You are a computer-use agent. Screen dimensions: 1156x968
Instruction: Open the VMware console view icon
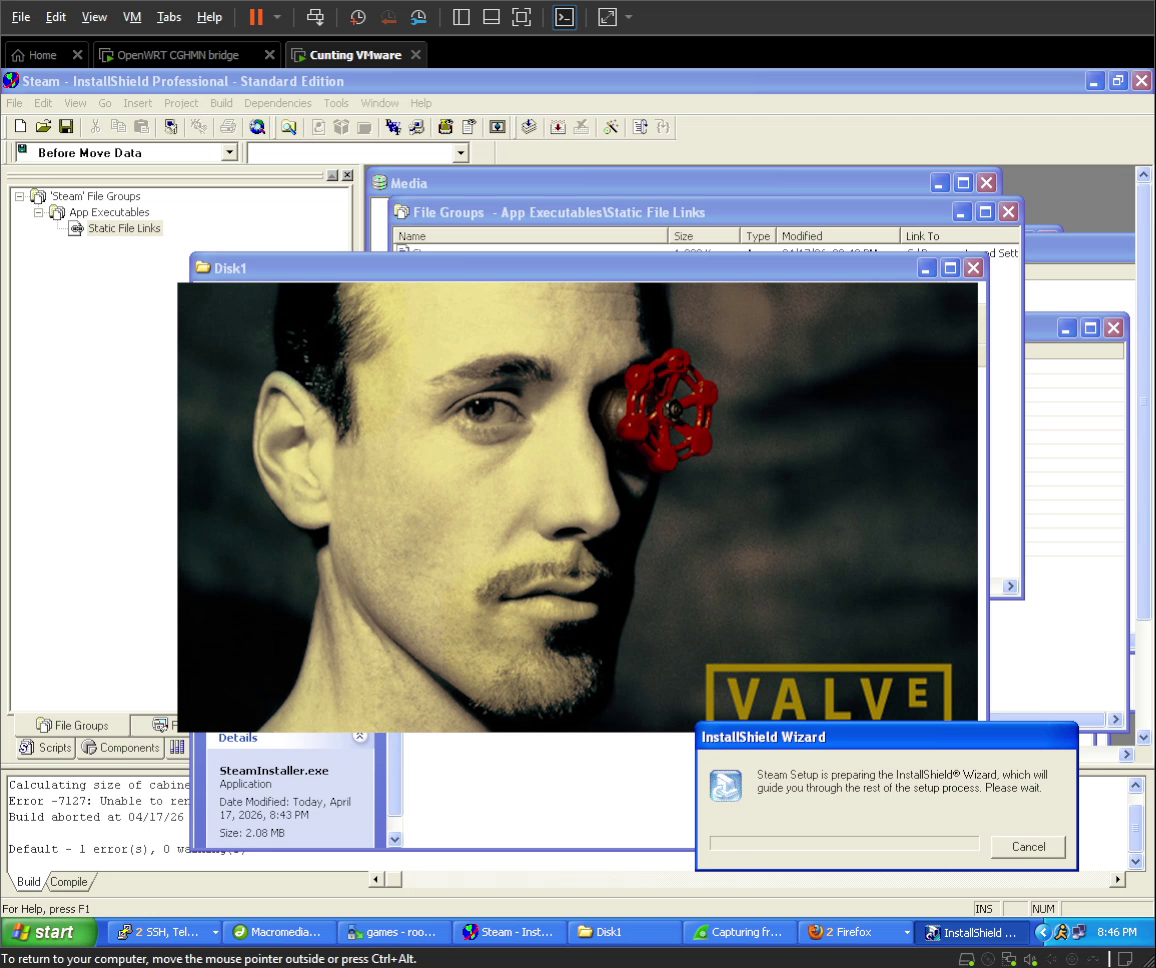tap(564, 17)
